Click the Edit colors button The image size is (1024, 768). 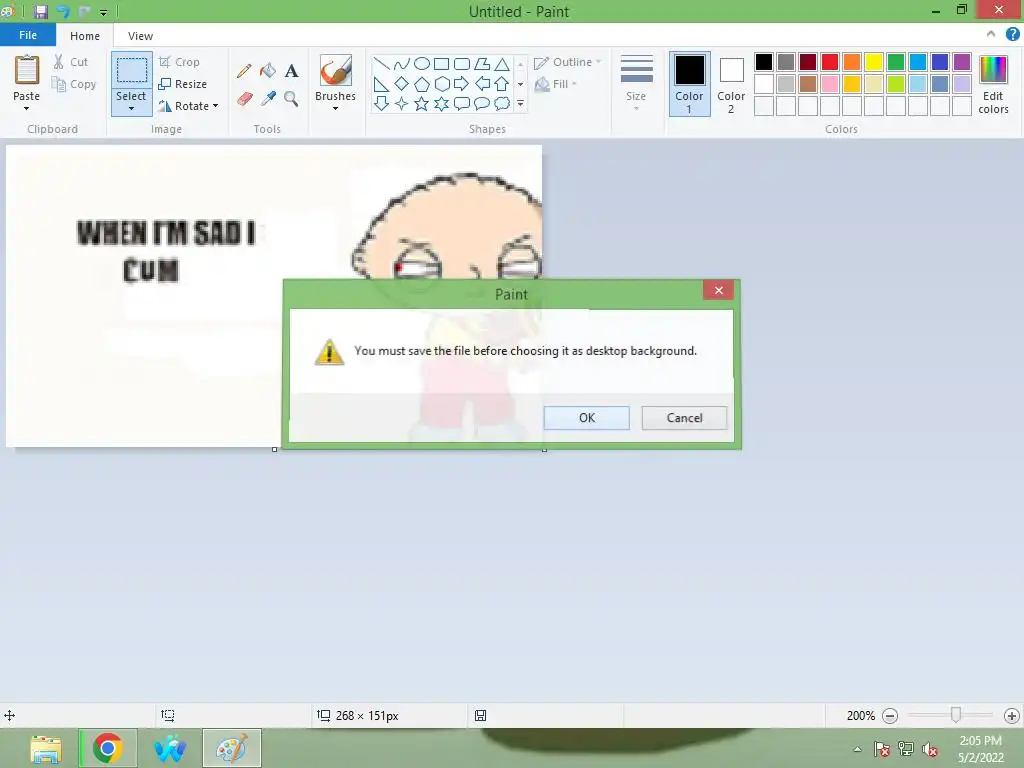tap(993, 85)
